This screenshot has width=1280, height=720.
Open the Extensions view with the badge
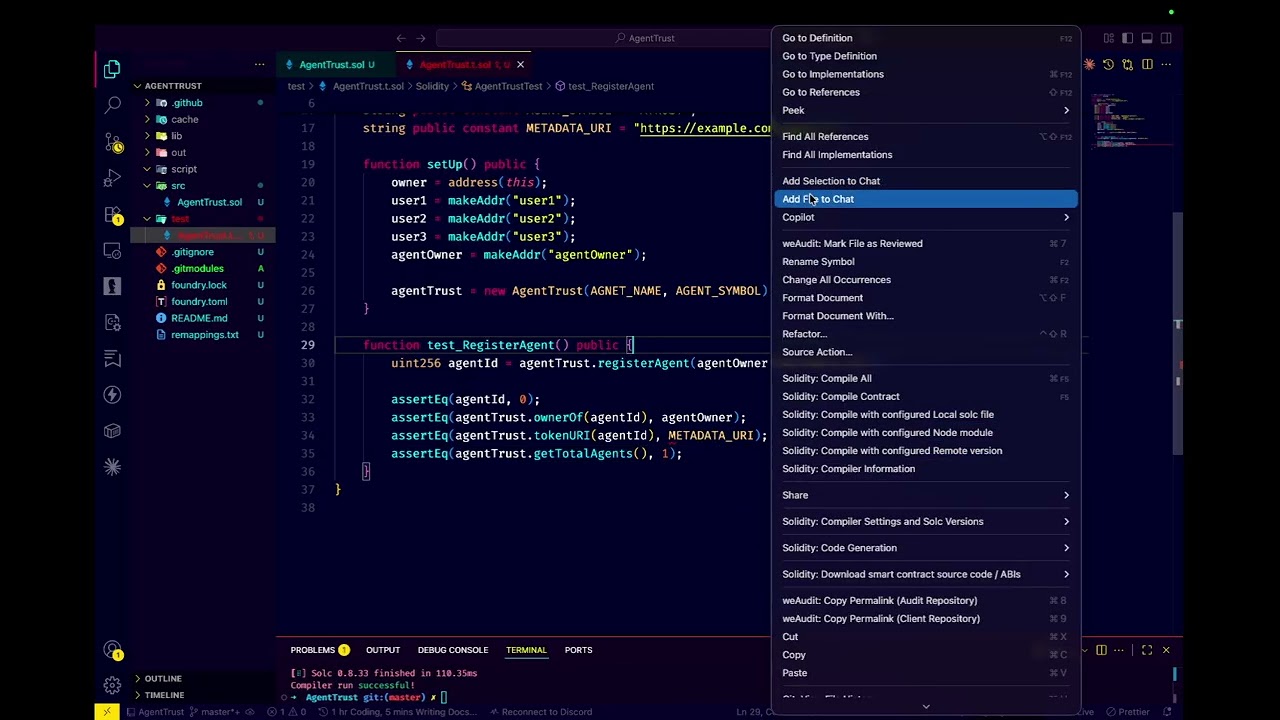coord(112,215)
